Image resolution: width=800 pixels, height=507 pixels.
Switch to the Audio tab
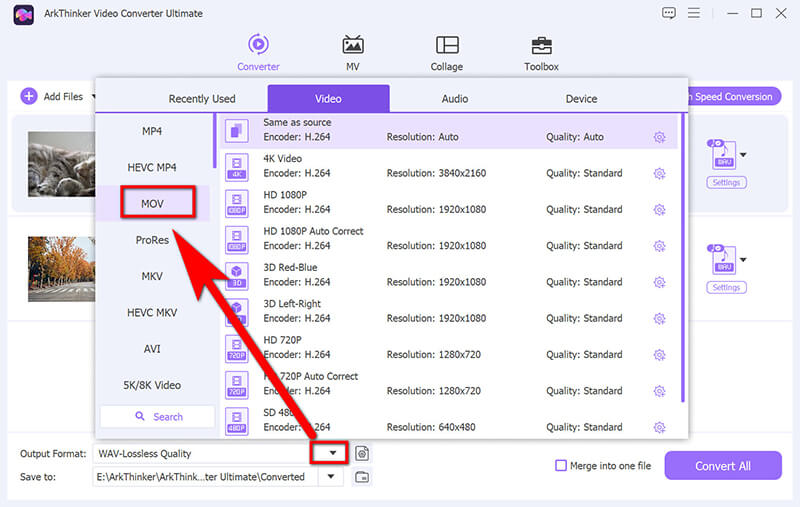(455, 98)
